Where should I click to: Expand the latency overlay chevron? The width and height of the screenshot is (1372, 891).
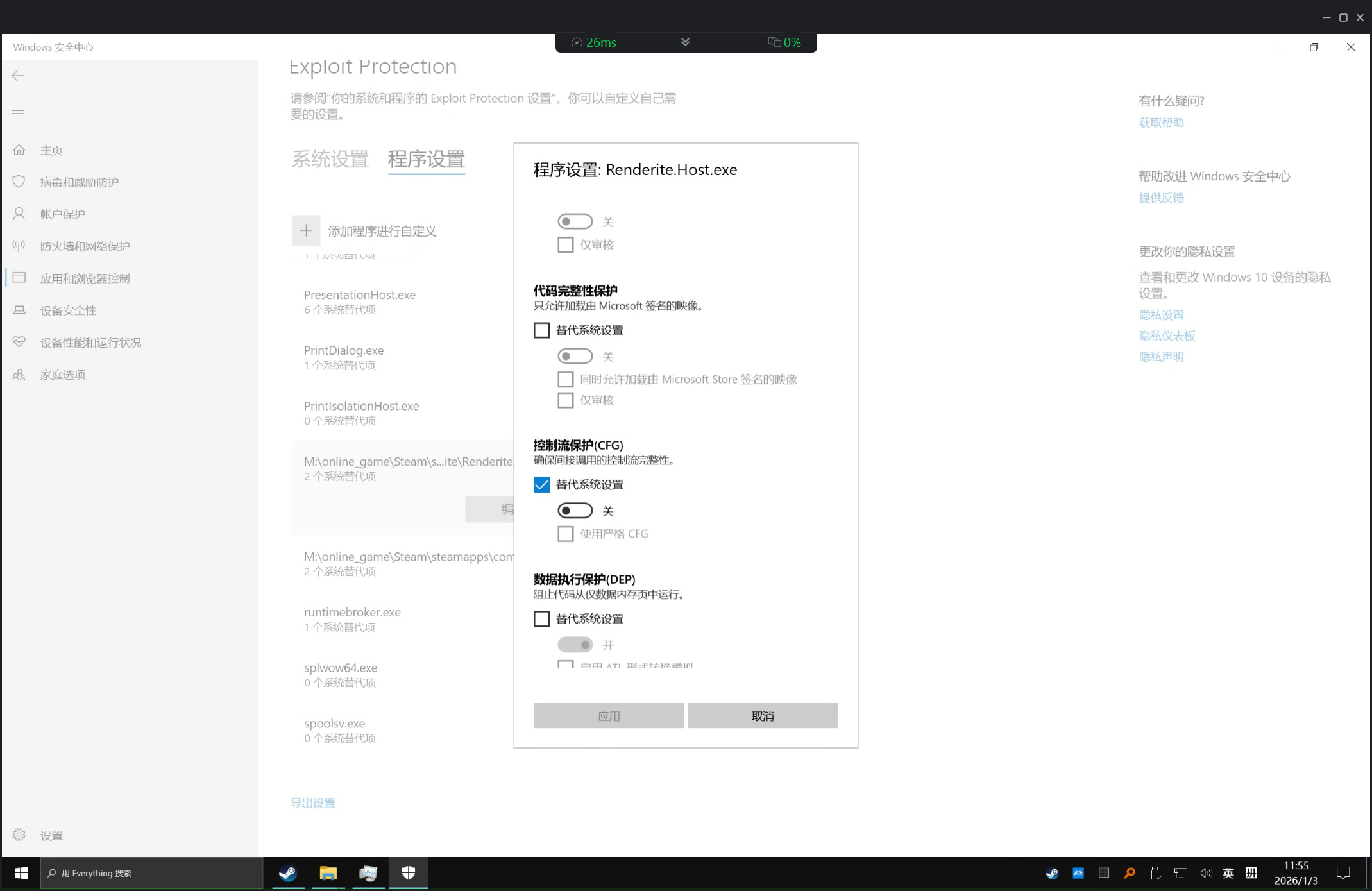point(685,42)
